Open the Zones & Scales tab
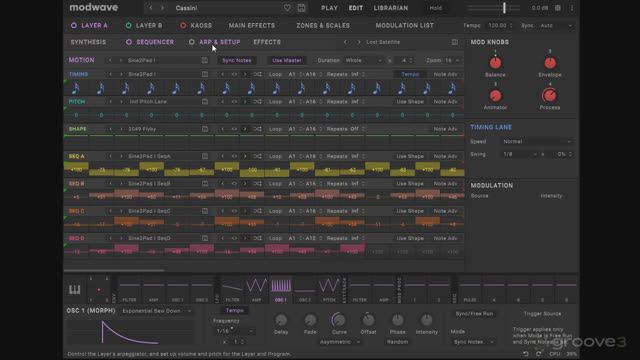 point(323,25)
